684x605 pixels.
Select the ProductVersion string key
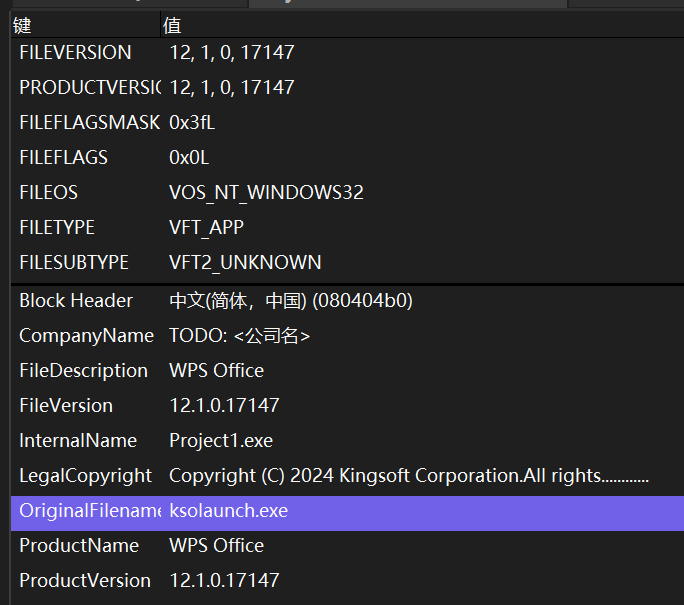click(x=85, y=580)
